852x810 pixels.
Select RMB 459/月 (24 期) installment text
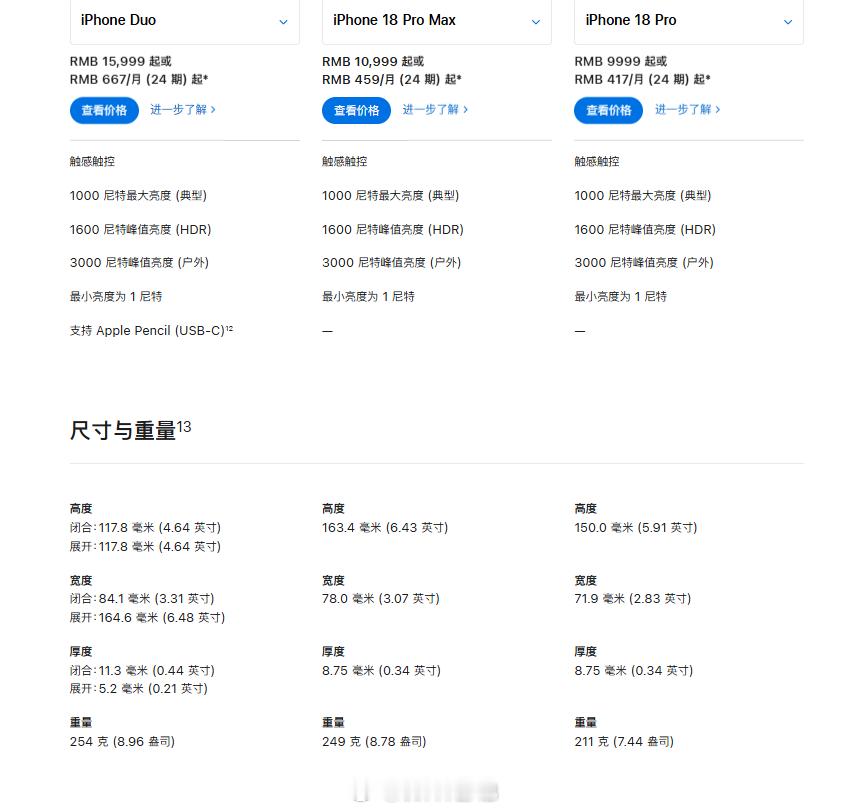pyautogui.click(x=391, y=79)
